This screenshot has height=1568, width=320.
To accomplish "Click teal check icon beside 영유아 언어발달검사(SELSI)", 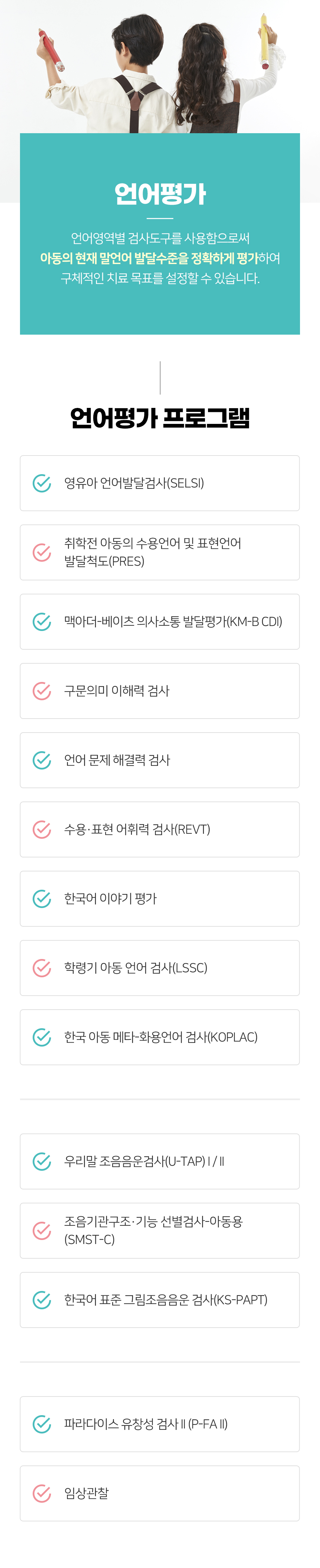I will 41,483.
